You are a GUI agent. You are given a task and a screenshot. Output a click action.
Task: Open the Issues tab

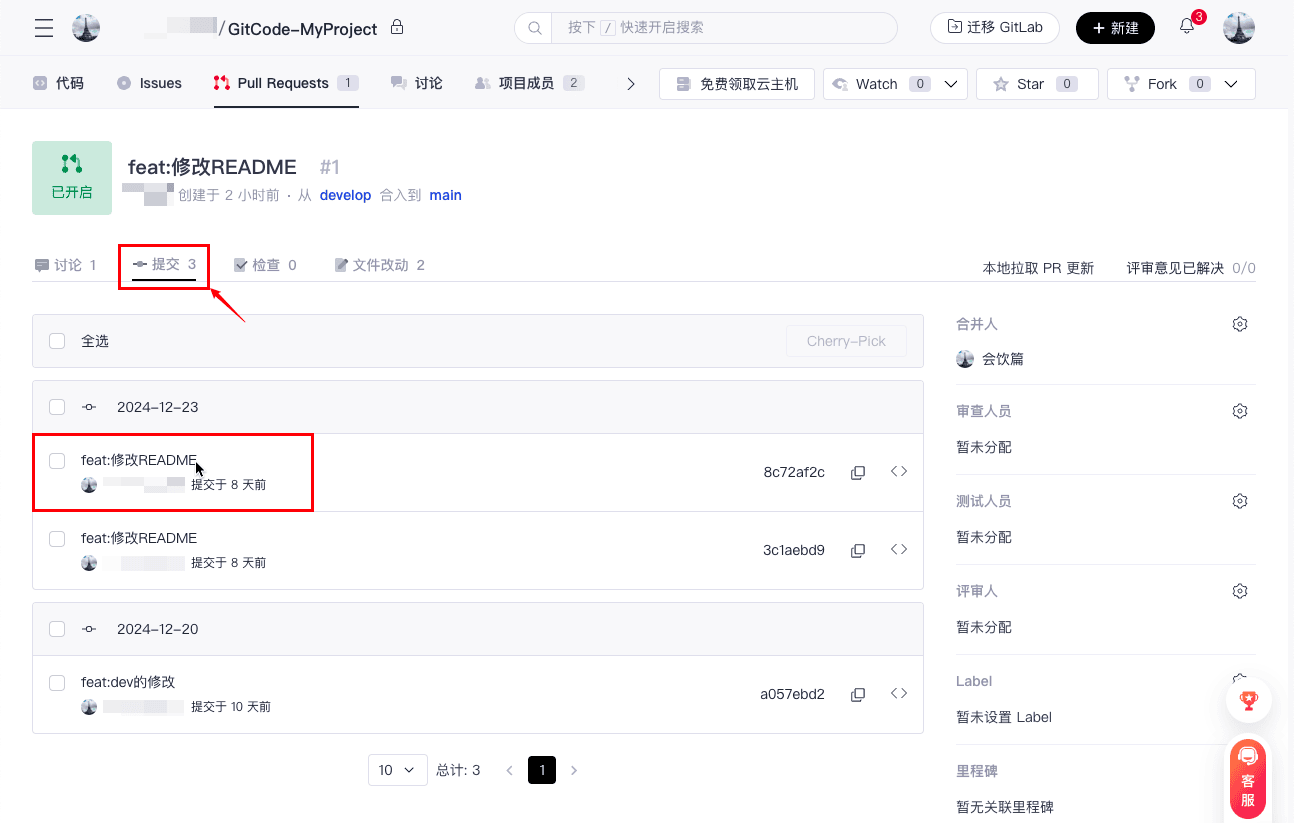click(149, 83)
